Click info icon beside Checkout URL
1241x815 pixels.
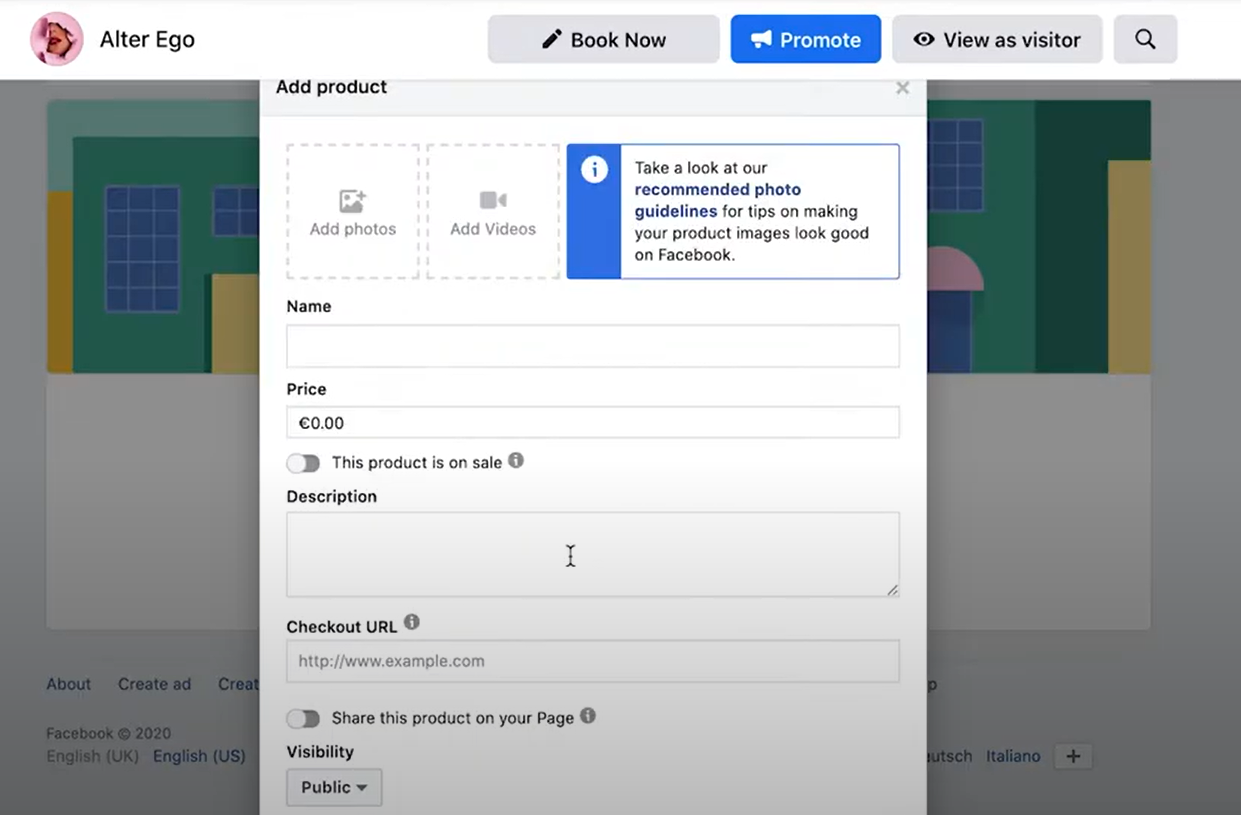point(412,623)
